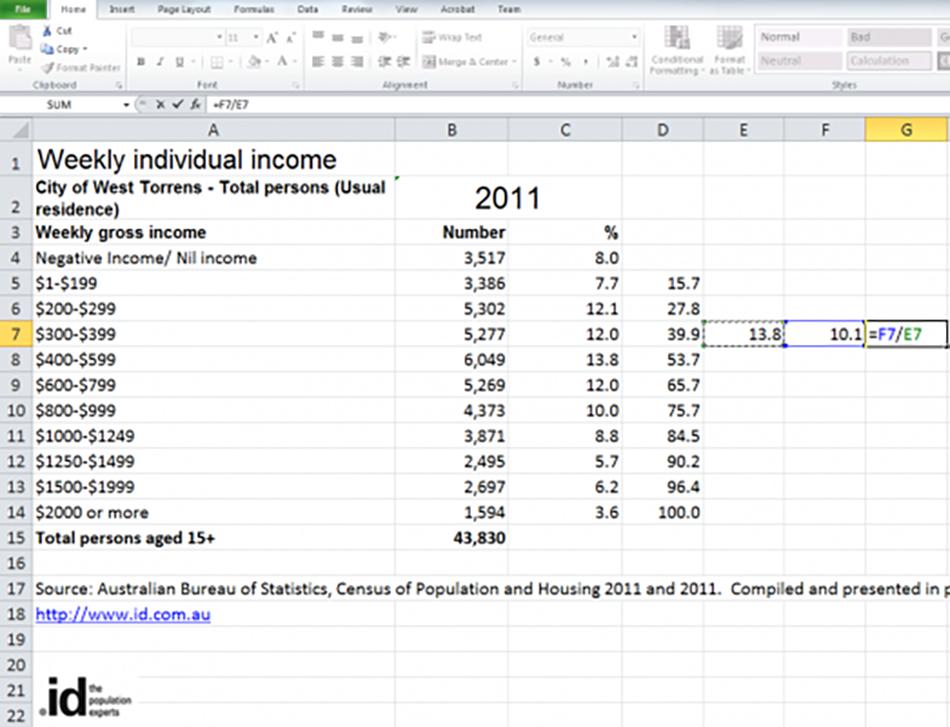Apply the Bad cell style

pos(889,37)
